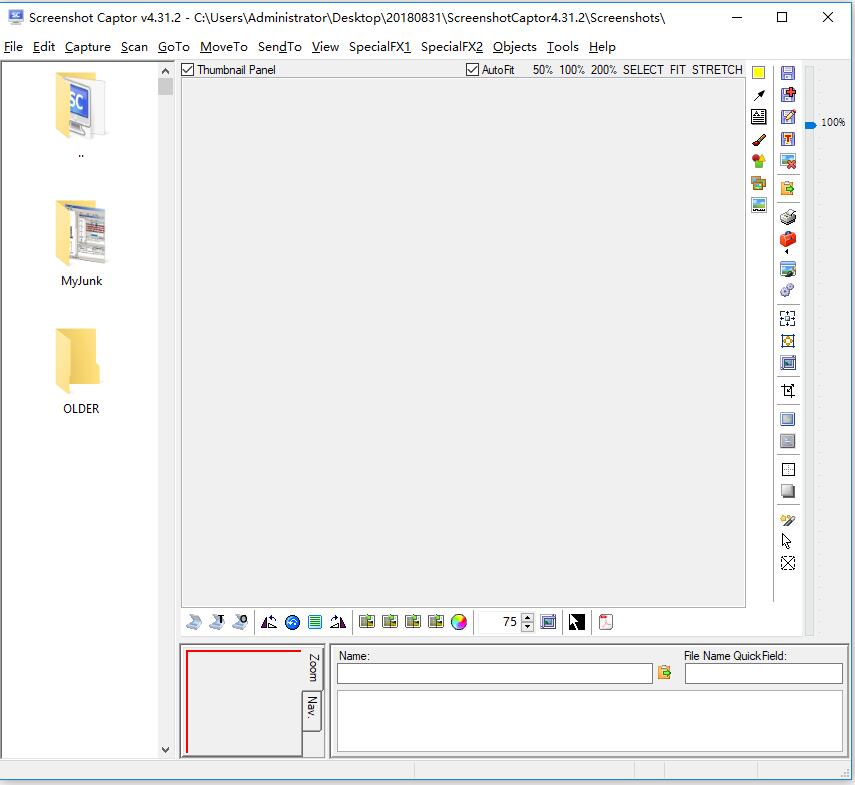Expand the small arrow under the toolbox
This screenshot has height=785, width=855.
click(x=786, y=252)
